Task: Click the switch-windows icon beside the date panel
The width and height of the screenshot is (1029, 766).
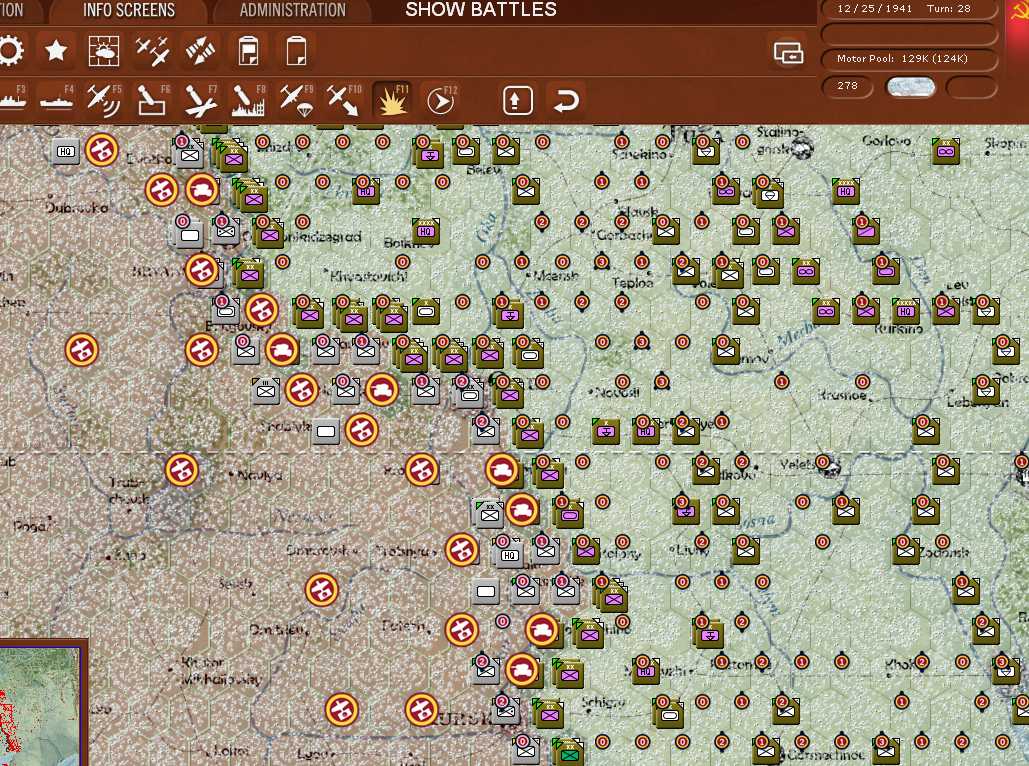Action: 788,53
